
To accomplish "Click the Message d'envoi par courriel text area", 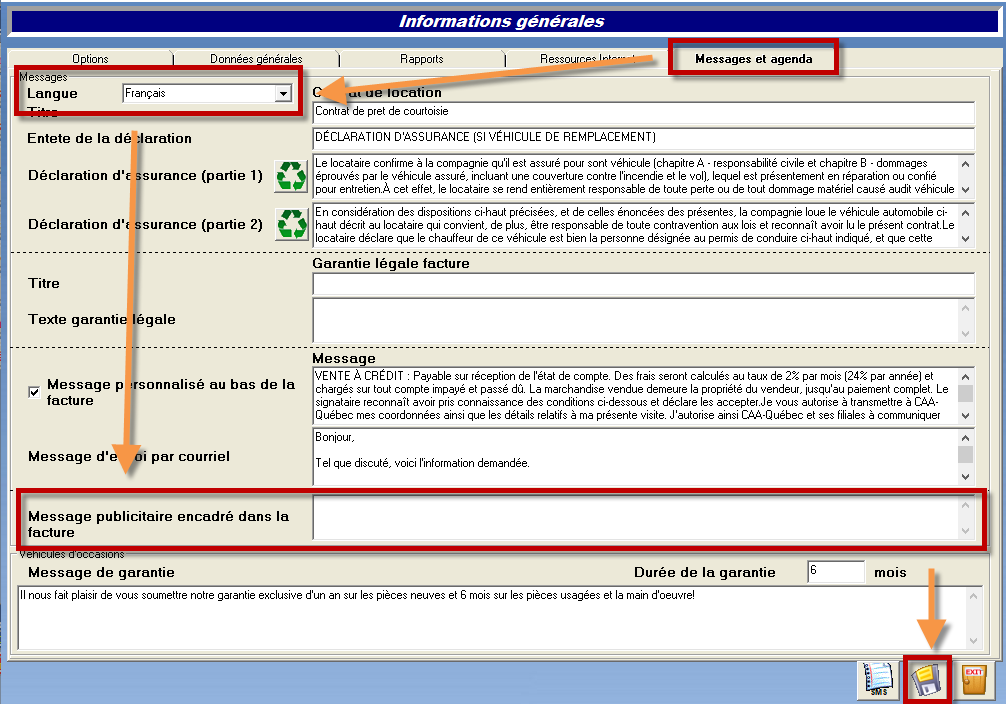I will click(635, 456).
